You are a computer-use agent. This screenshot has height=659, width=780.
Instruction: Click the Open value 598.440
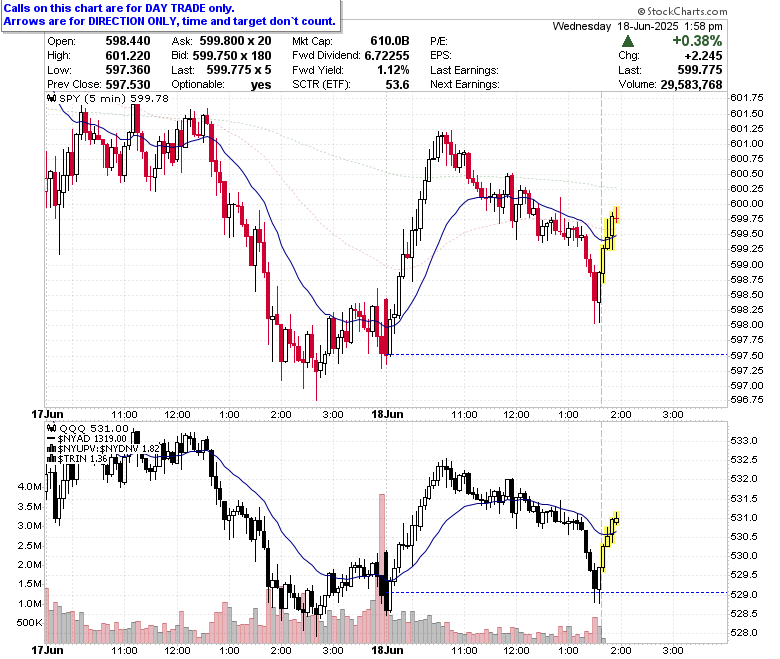(x=127, y=41)
